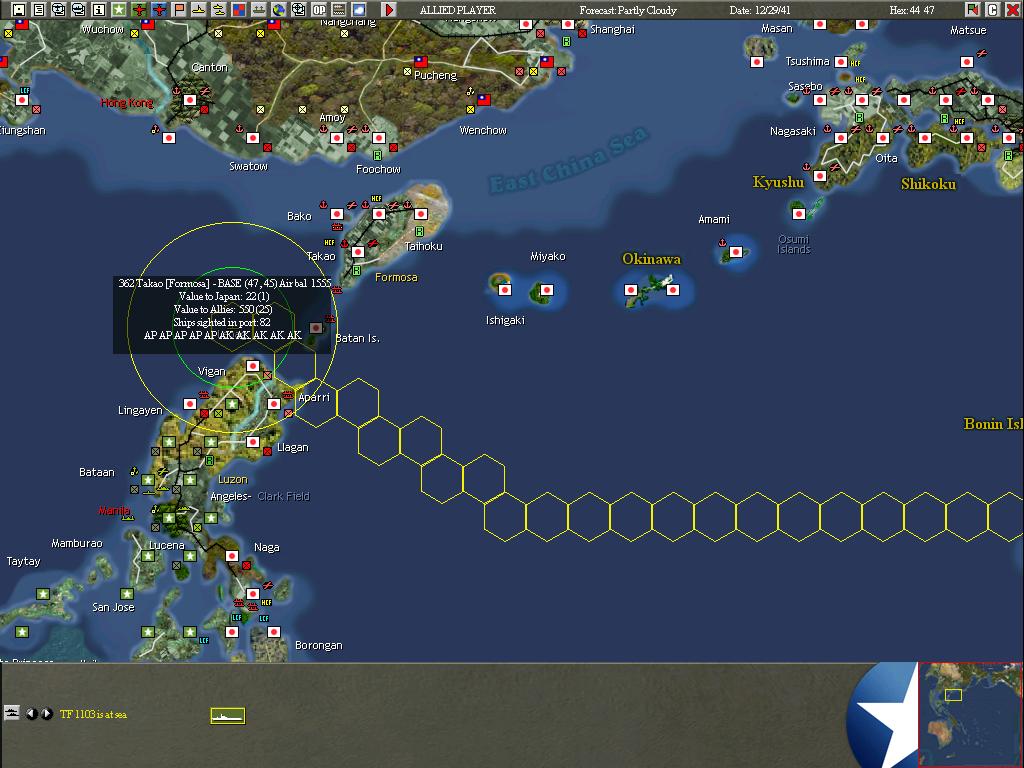This screenshot has height=768, width=1024.
Task: Select the Lingayen base flag
Action: pyautogui.click(x=190, y=404)
